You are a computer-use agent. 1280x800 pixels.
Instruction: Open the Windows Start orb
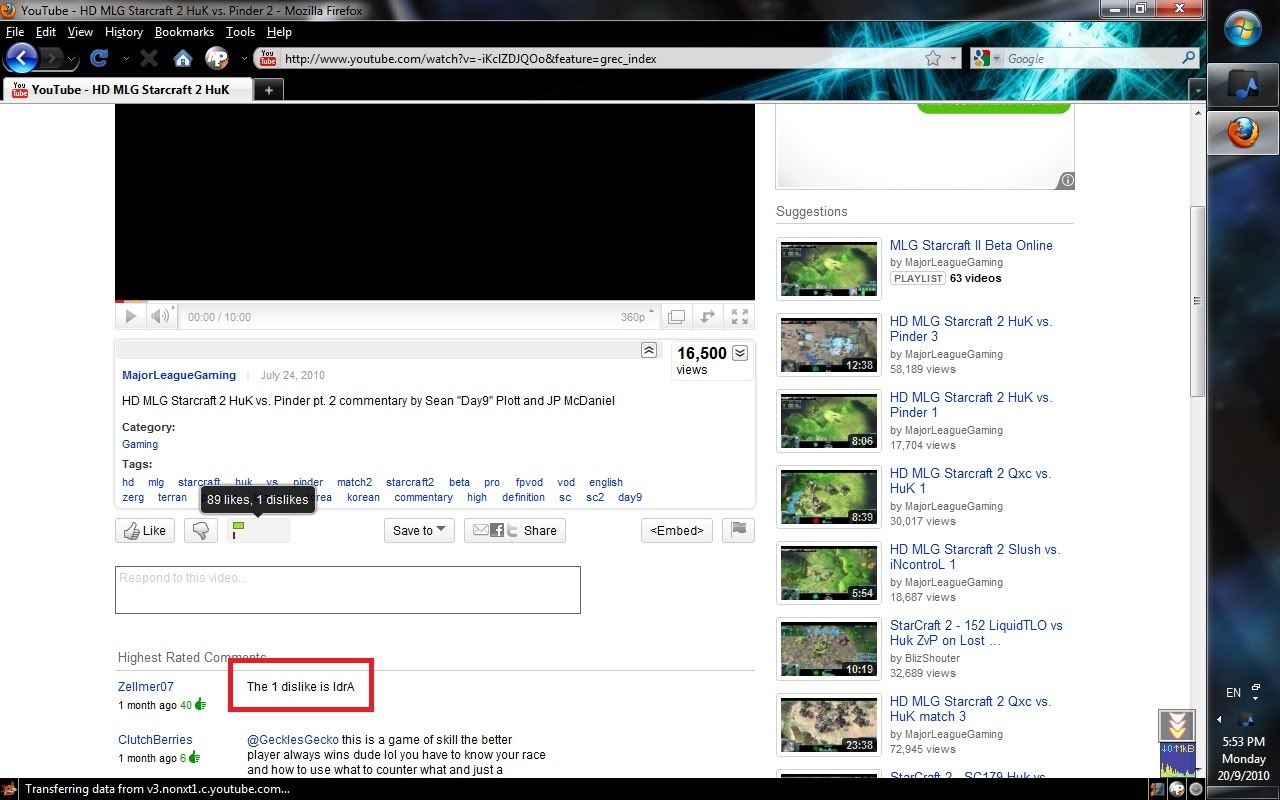click(x=1243, y=29)
